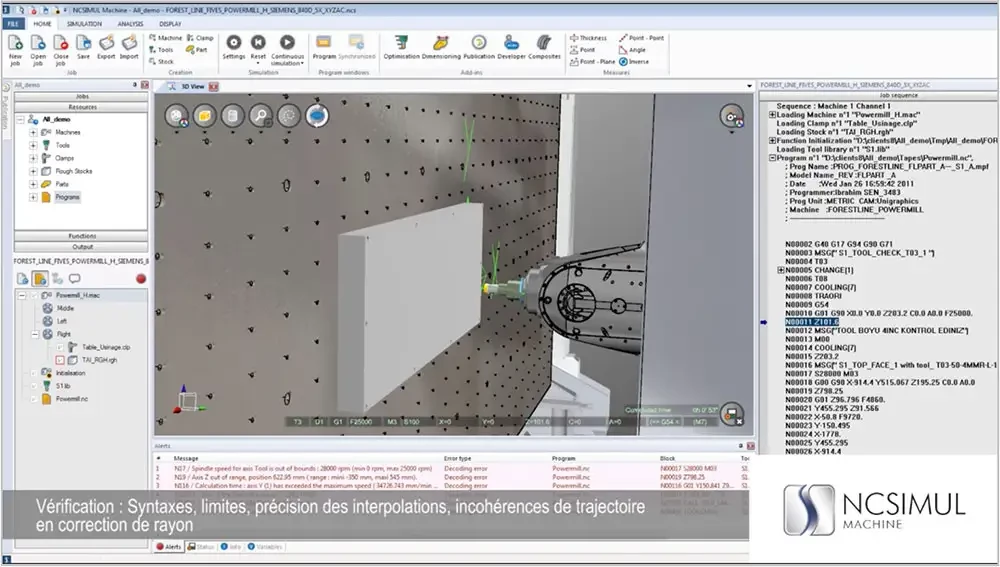The image size is (1000, 567).
Task: Switch to the ANALYSIS ribbon tab
Action: 130,24
